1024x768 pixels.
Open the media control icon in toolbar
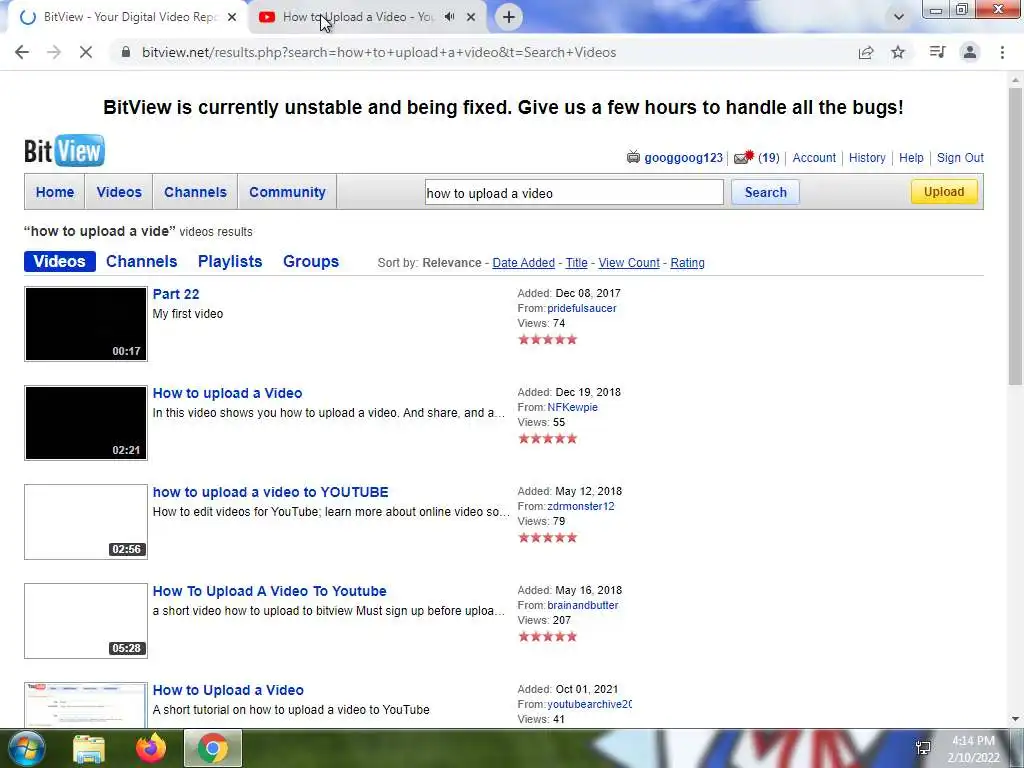point(937,52)
